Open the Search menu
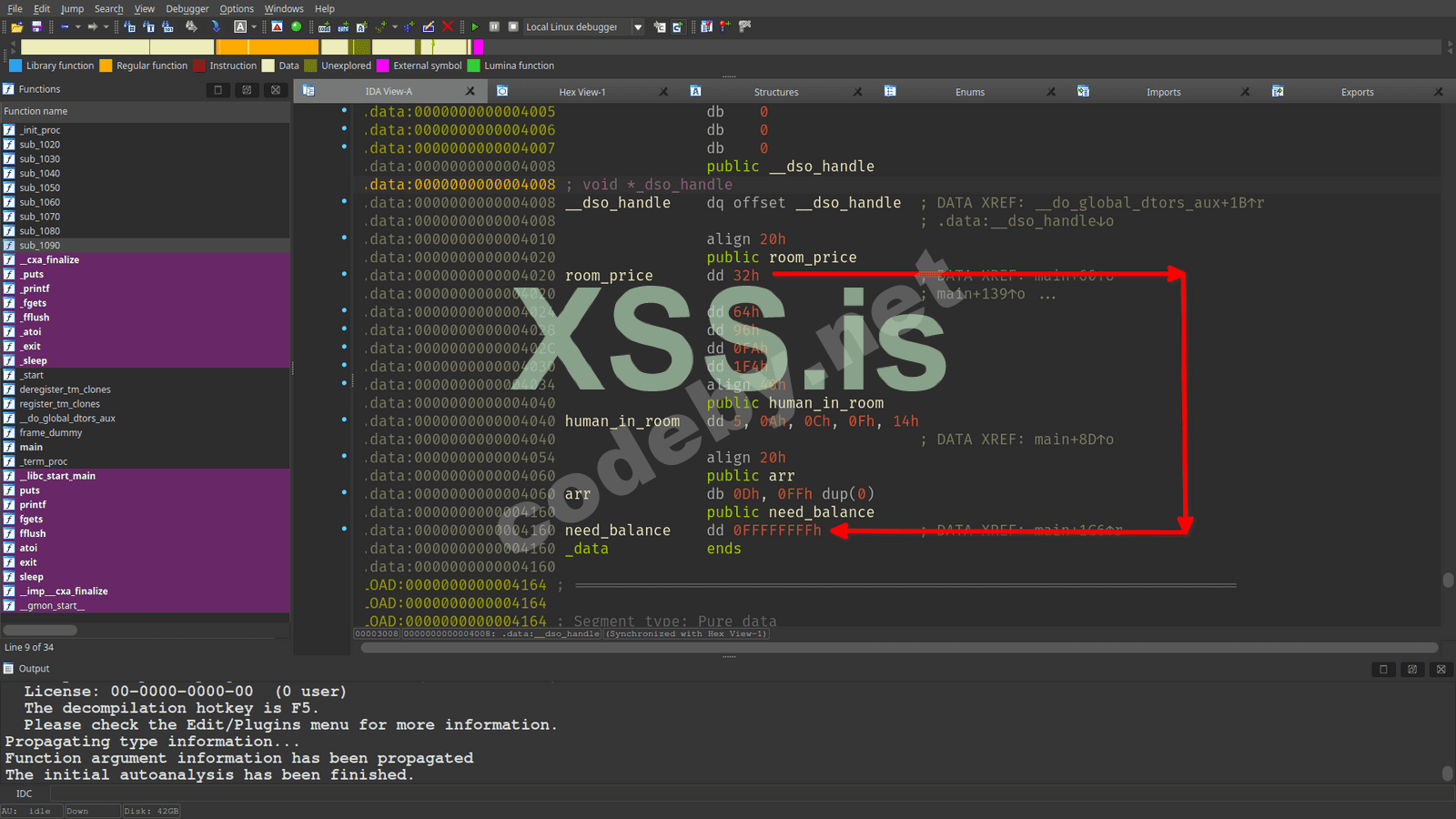 [x=109, y=9]
